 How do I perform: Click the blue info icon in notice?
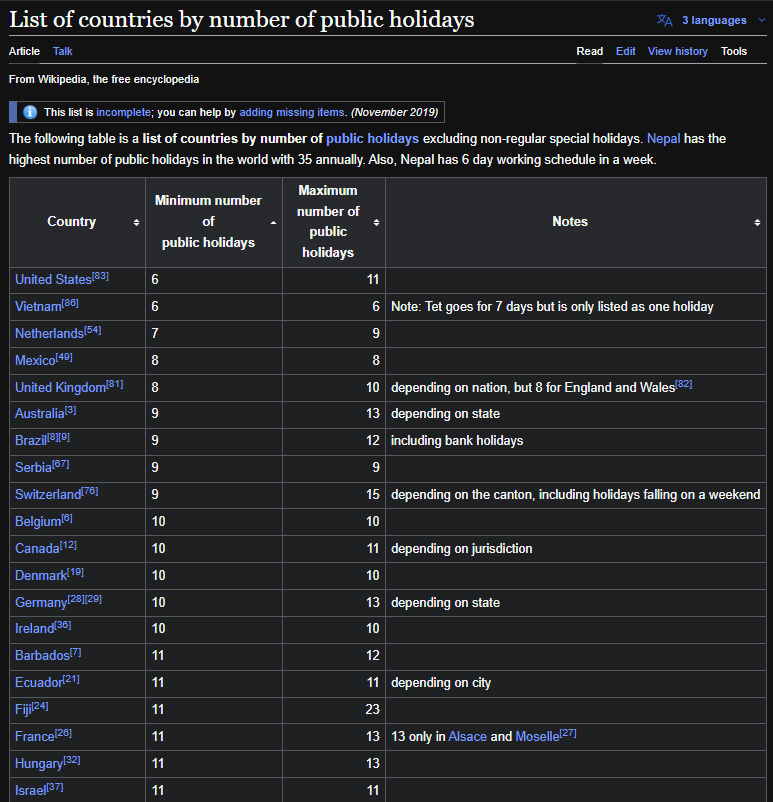point(30,112)
